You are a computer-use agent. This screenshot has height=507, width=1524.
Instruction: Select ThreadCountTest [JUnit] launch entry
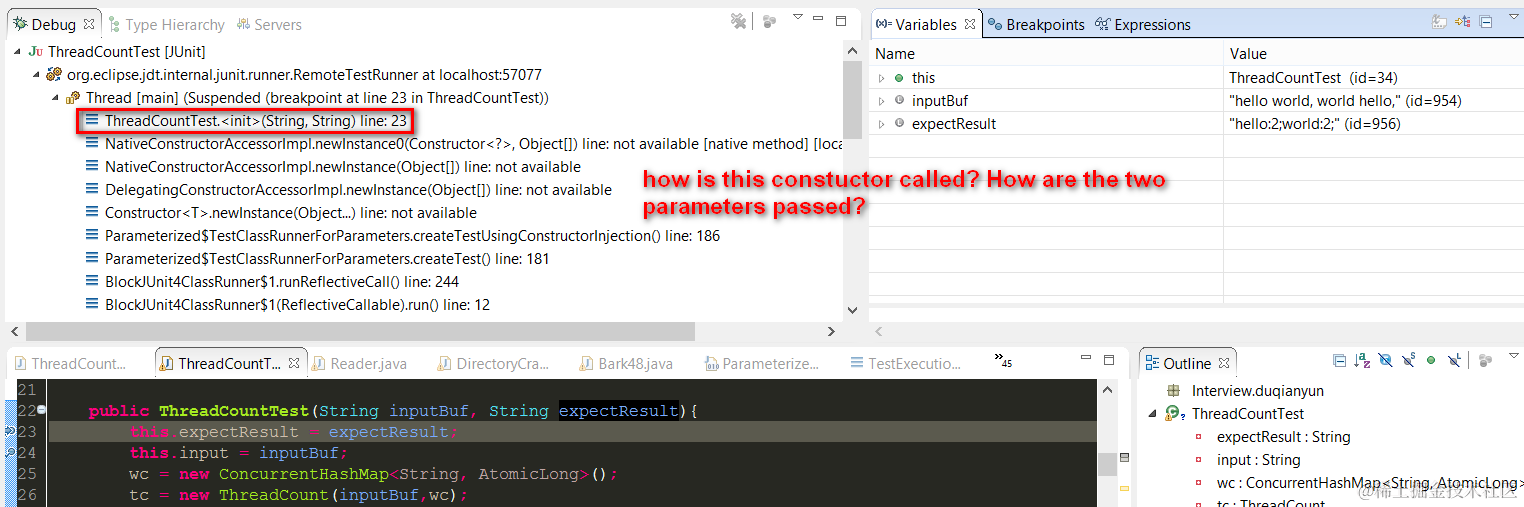click(126, 51)
